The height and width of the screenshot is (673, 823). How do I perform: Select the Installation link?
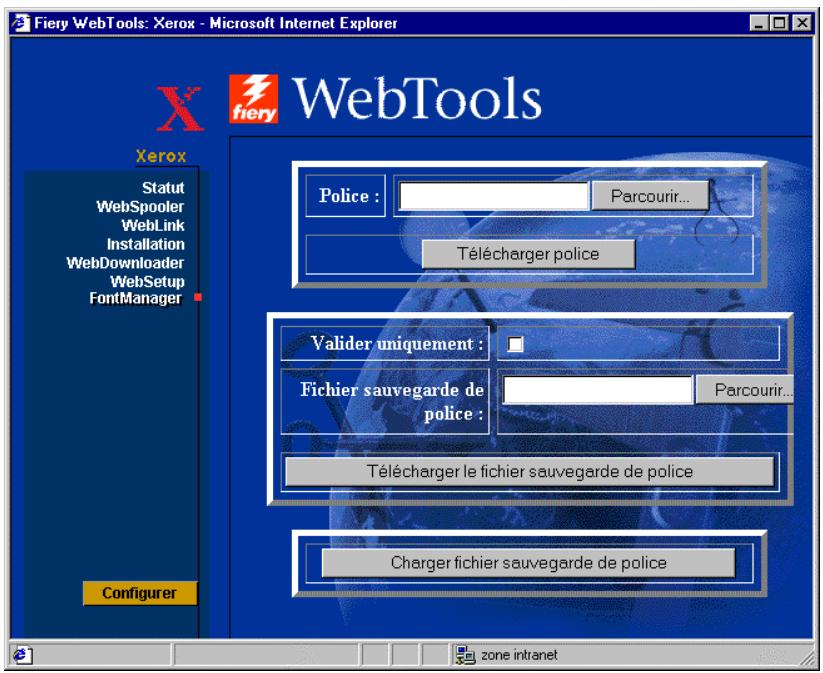[x=145, y=244]
